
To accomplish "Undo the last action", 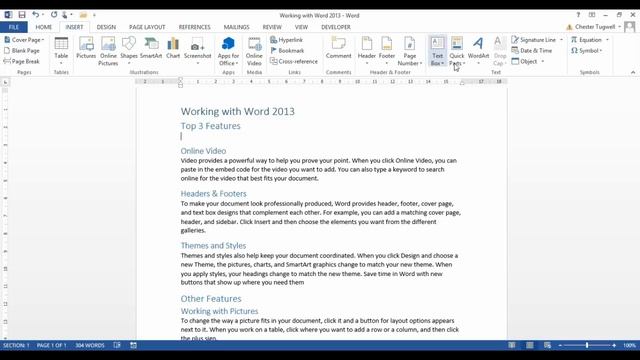I will [x=36, y=15].
